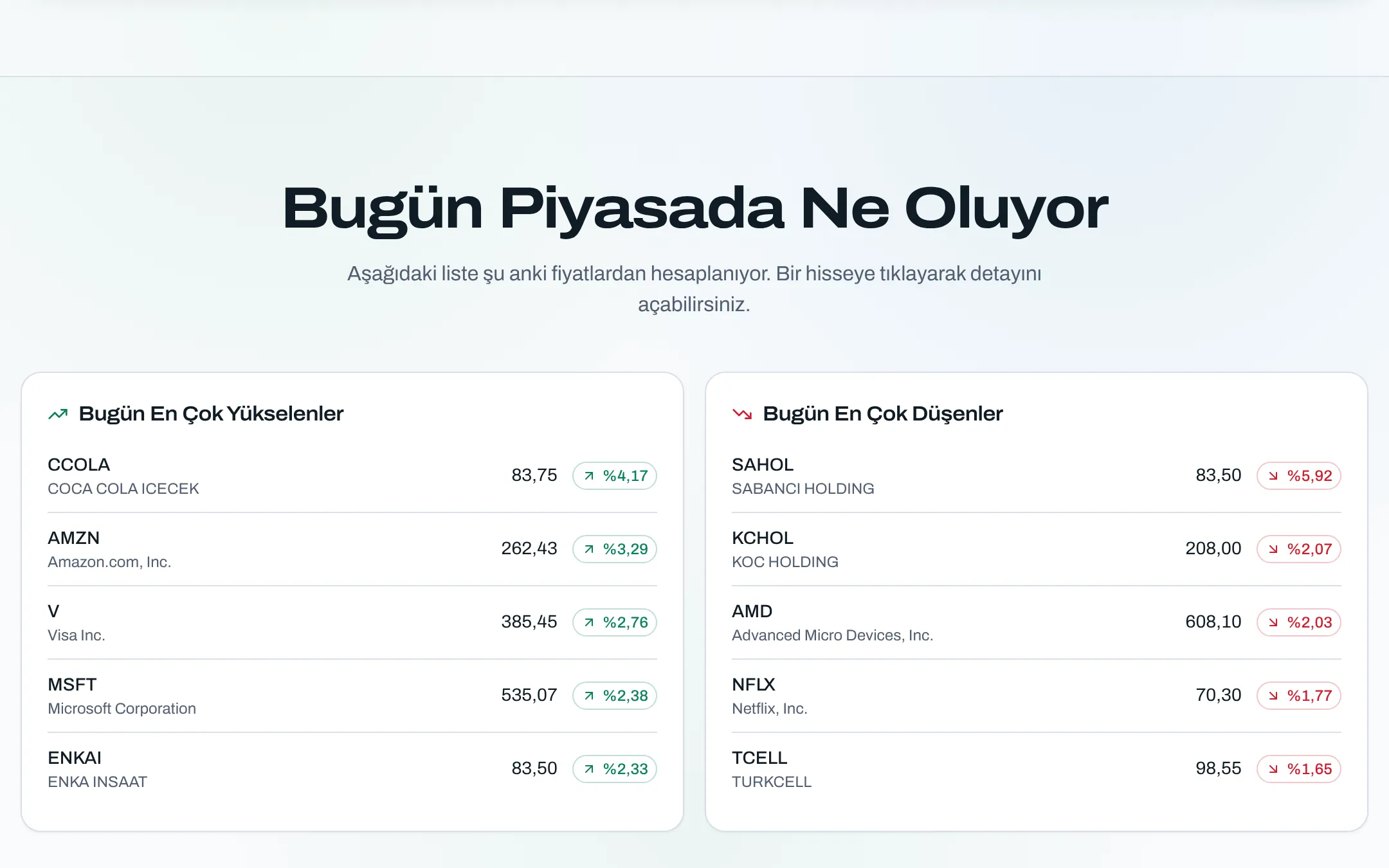
Task: Click the up arrow in CCOLA %4,17 badge
Action: [x=589, y=476]
